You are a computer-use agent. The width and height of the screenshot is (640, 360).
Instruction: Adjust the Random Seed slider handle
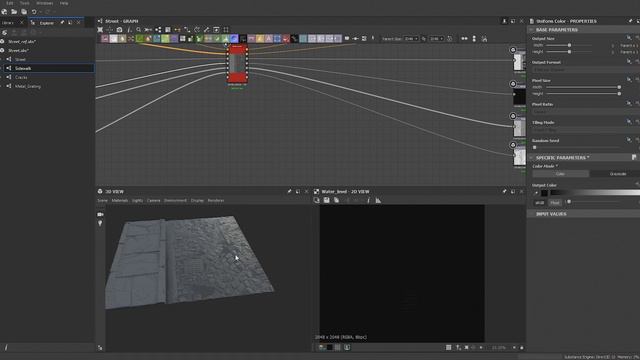point(535,147)
